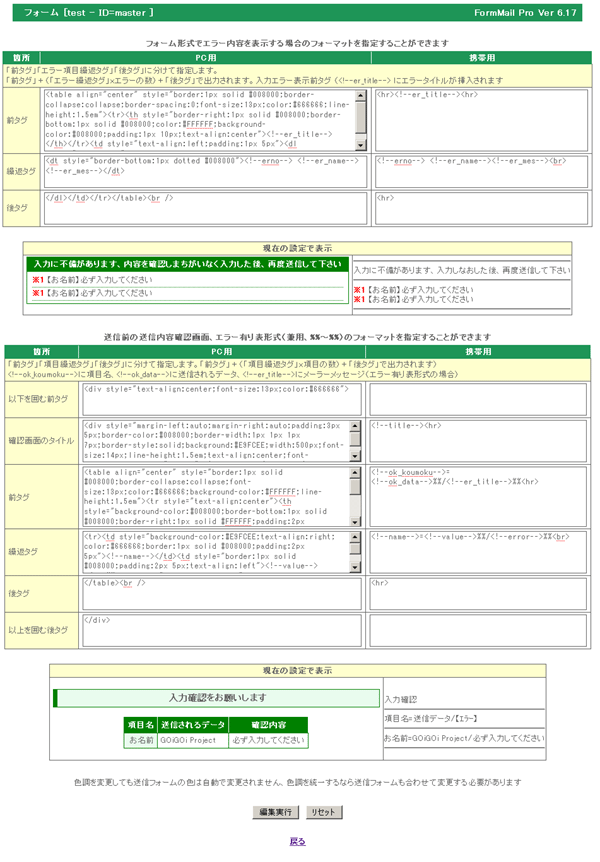Screen dimensions: 600x862
Task: Click the 編集実行 submit button
Action: tap(277, 812)
